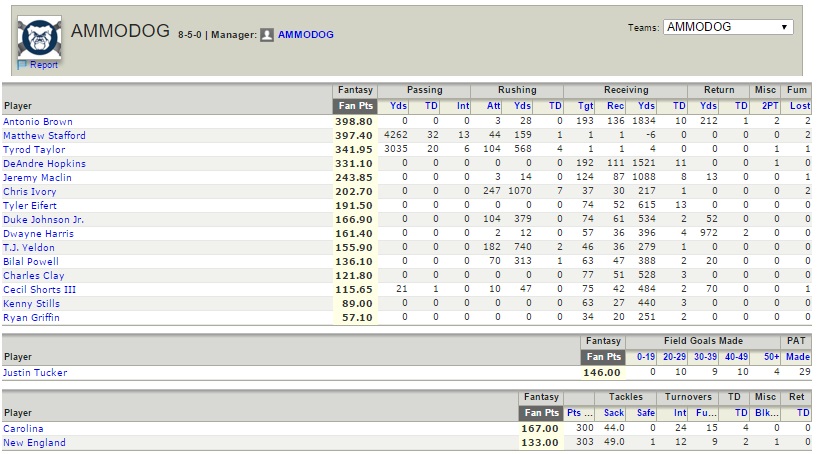Sort by Passing TD column

point(431,106)
